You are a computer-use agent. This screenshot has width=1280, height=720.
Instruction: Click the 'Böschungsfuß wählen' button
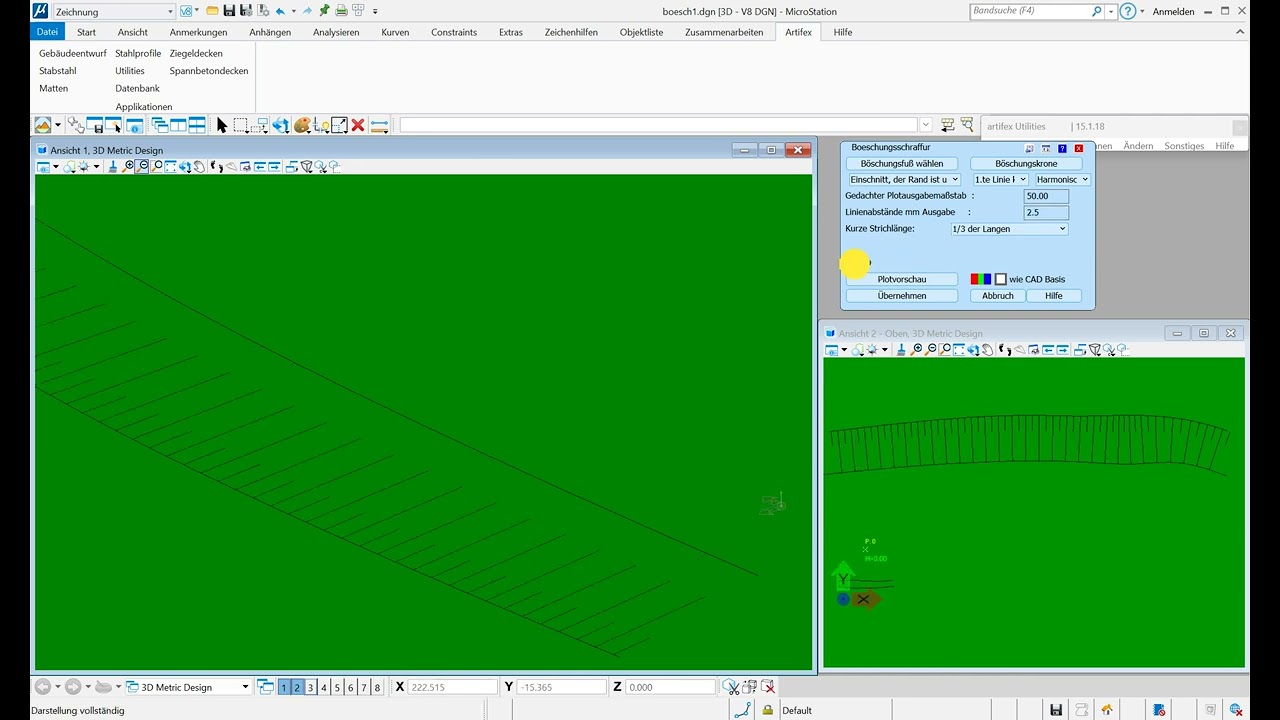tap(902, 163)
